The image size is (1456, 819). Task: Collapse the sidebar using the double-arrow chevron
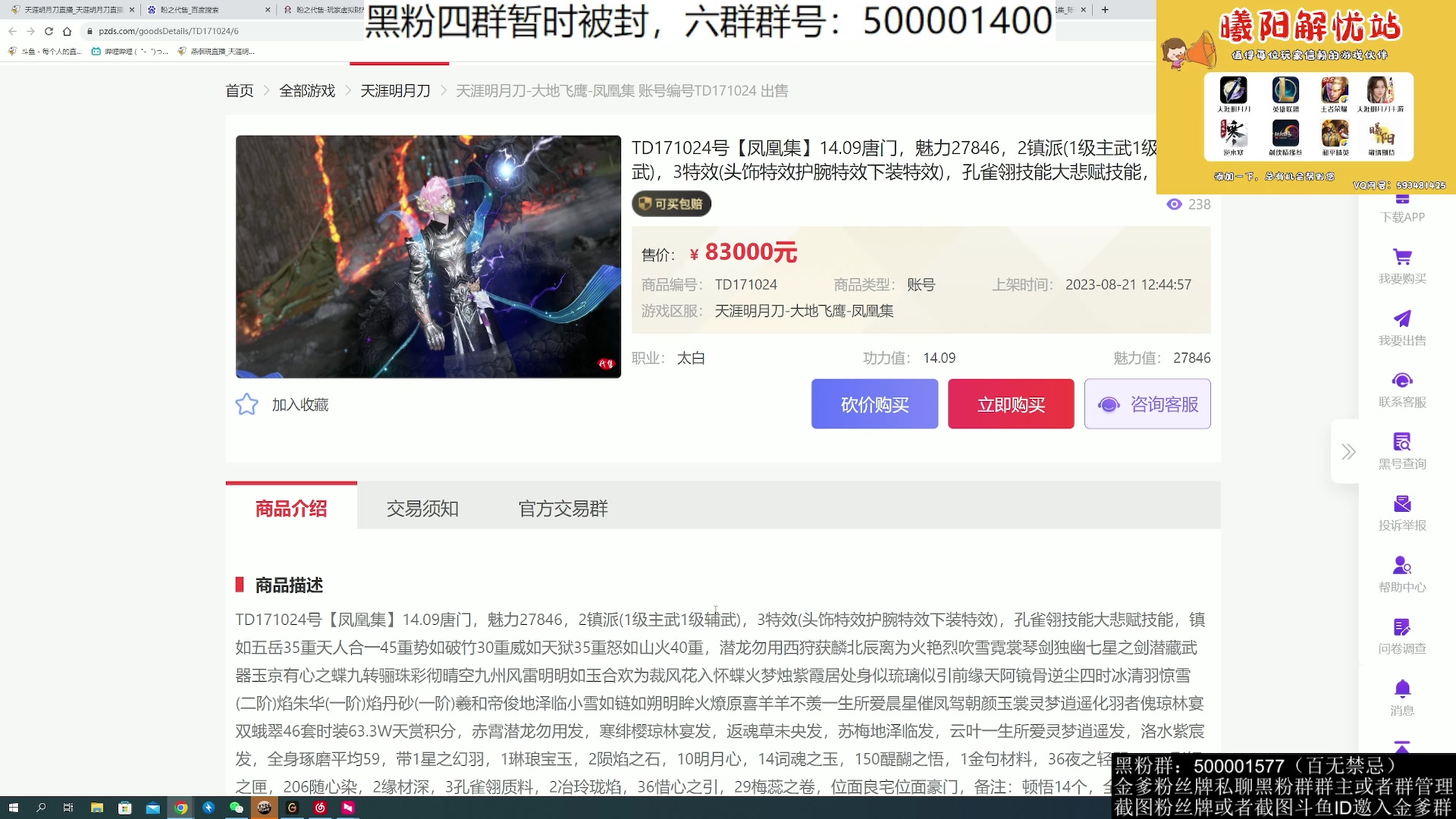pyautogui.click(x=1348, y=452)
